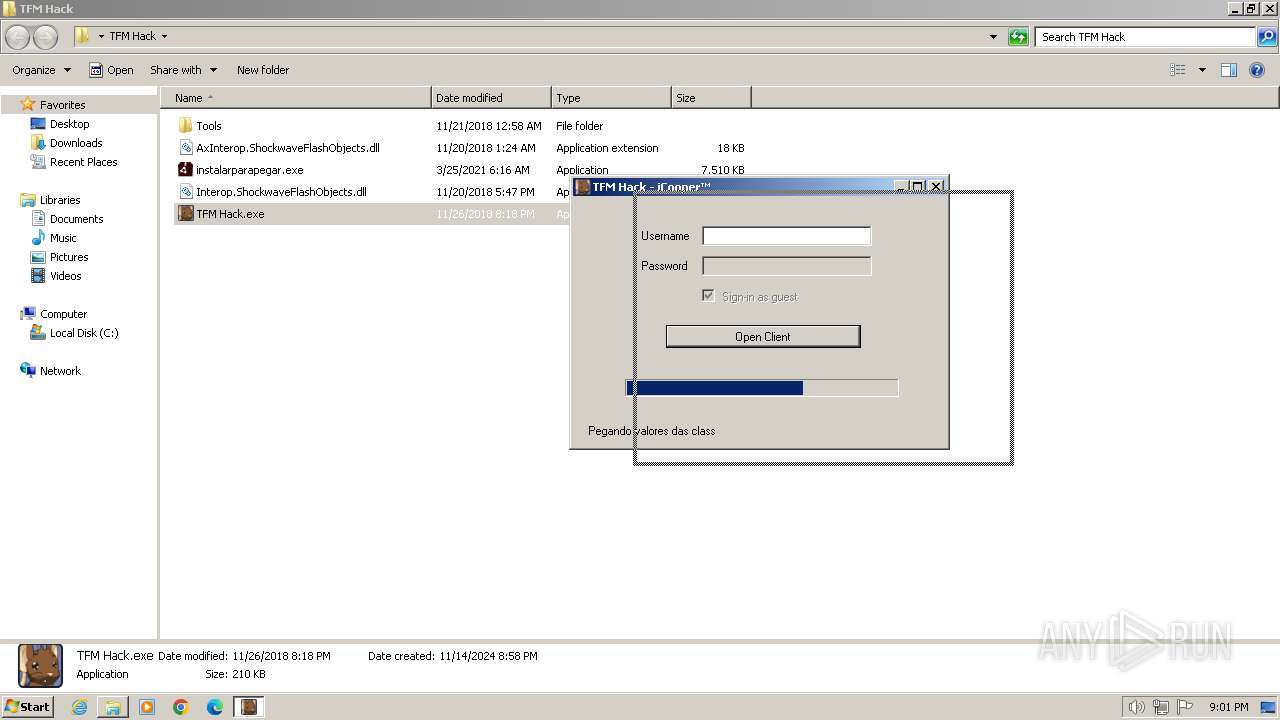
Task: Open the Organize menu
Action: [41, 70]
